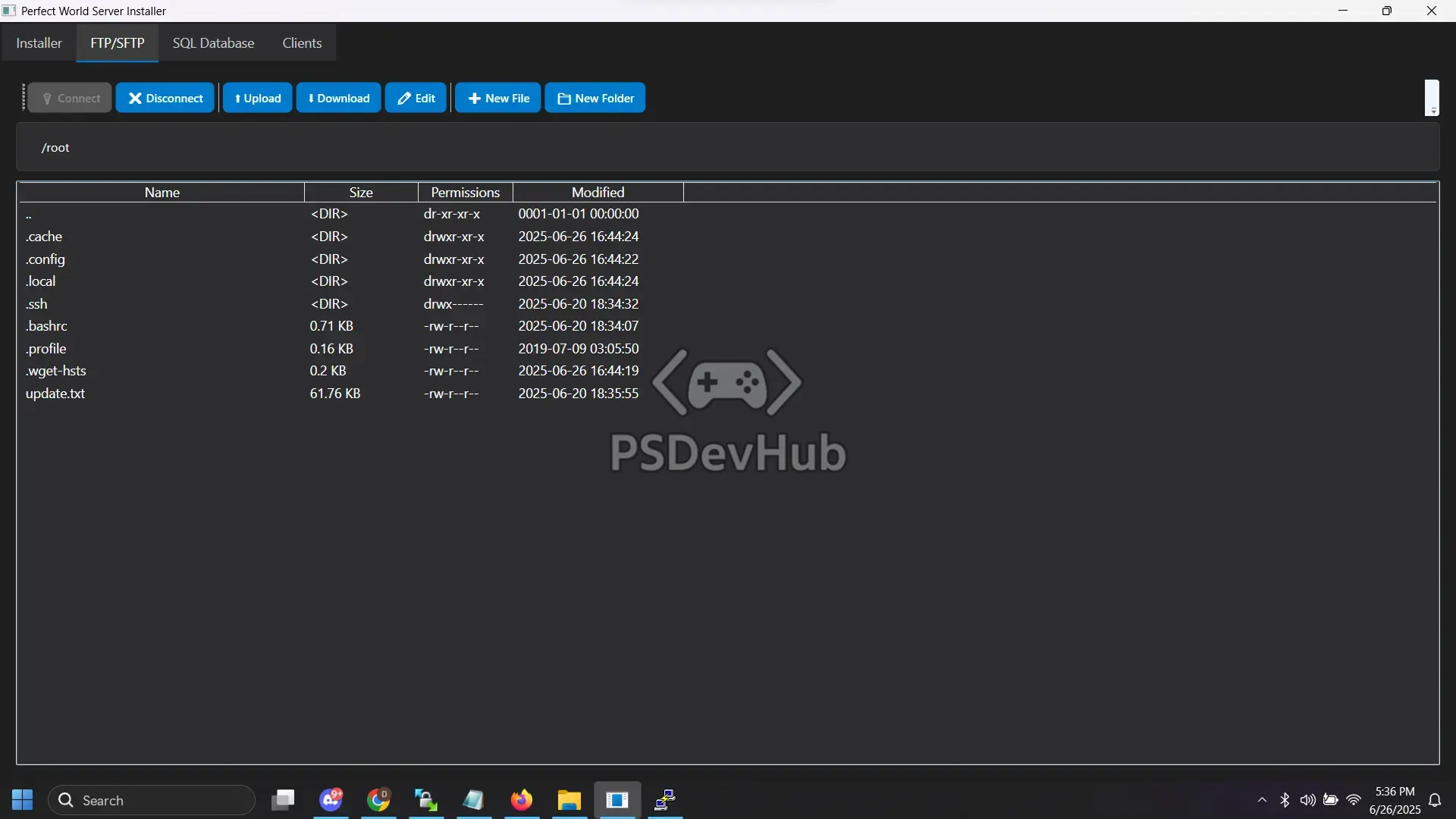
Task: Open the Windows Start menu
Action: pyautogui.click(x=23, y=800)
